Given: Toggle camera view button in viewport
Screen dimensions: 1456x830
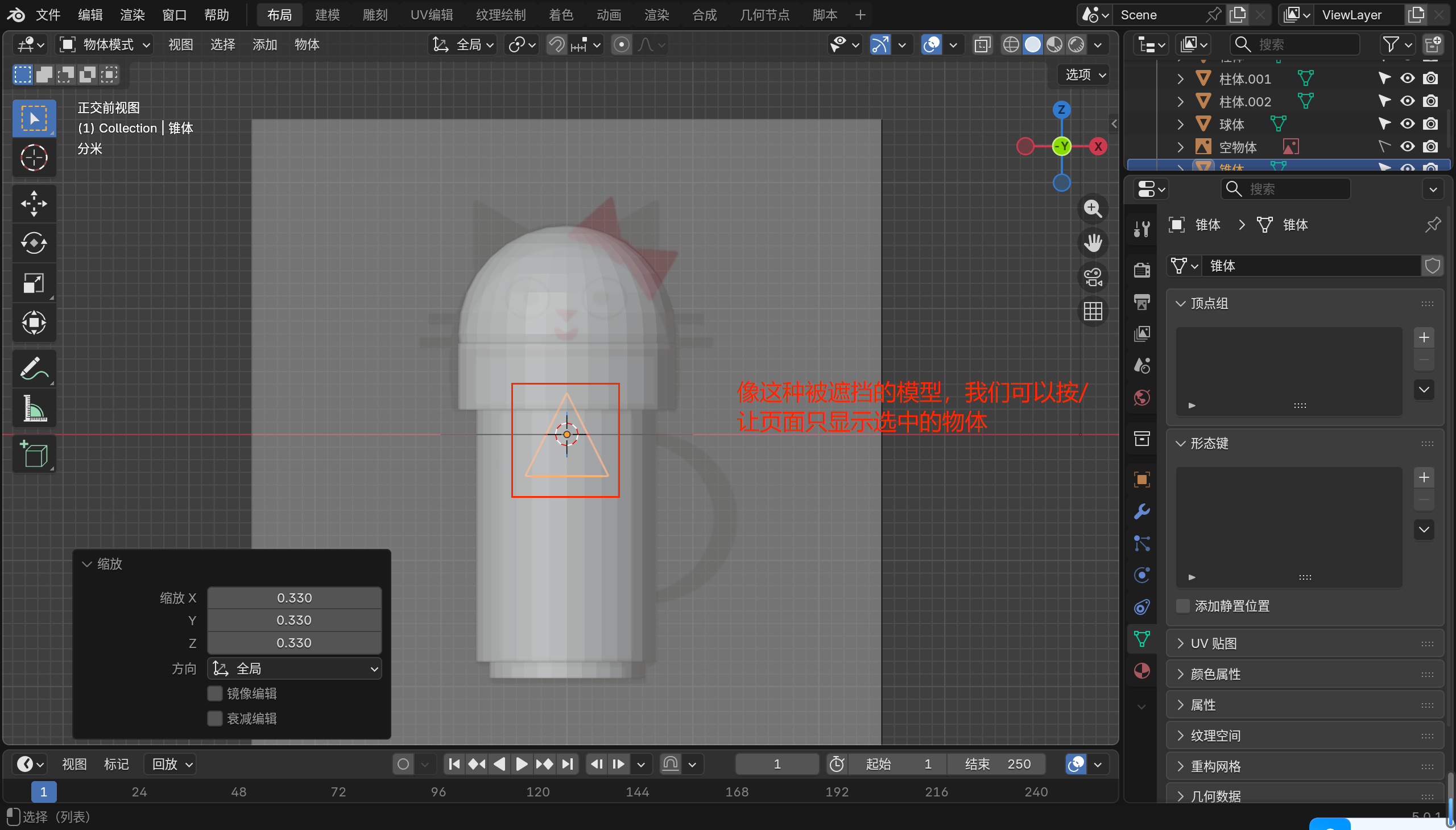Looking at the screenshot, I should point(1093,278).
